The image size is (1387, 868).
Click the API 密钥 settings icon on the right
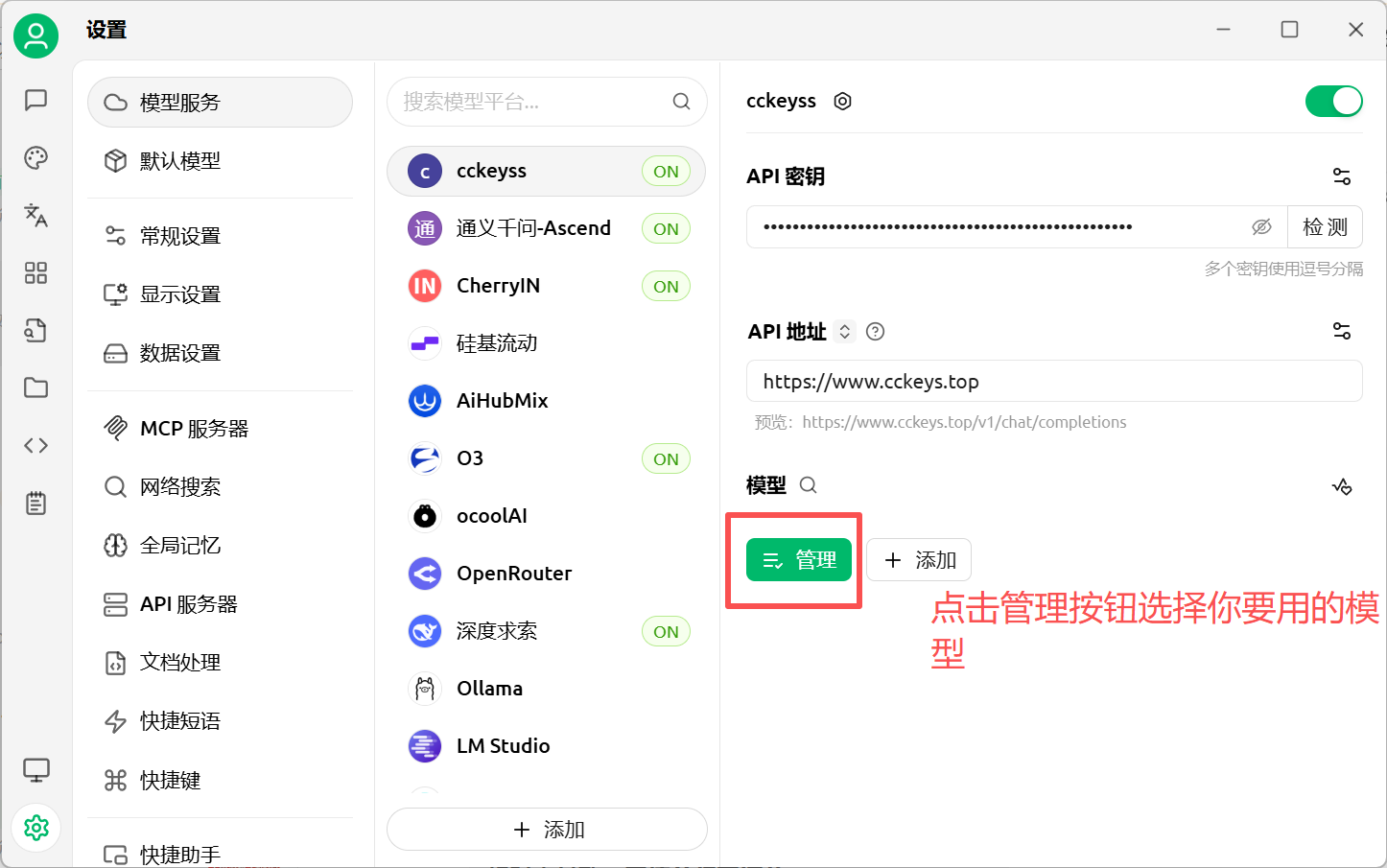click(1341, 176)
